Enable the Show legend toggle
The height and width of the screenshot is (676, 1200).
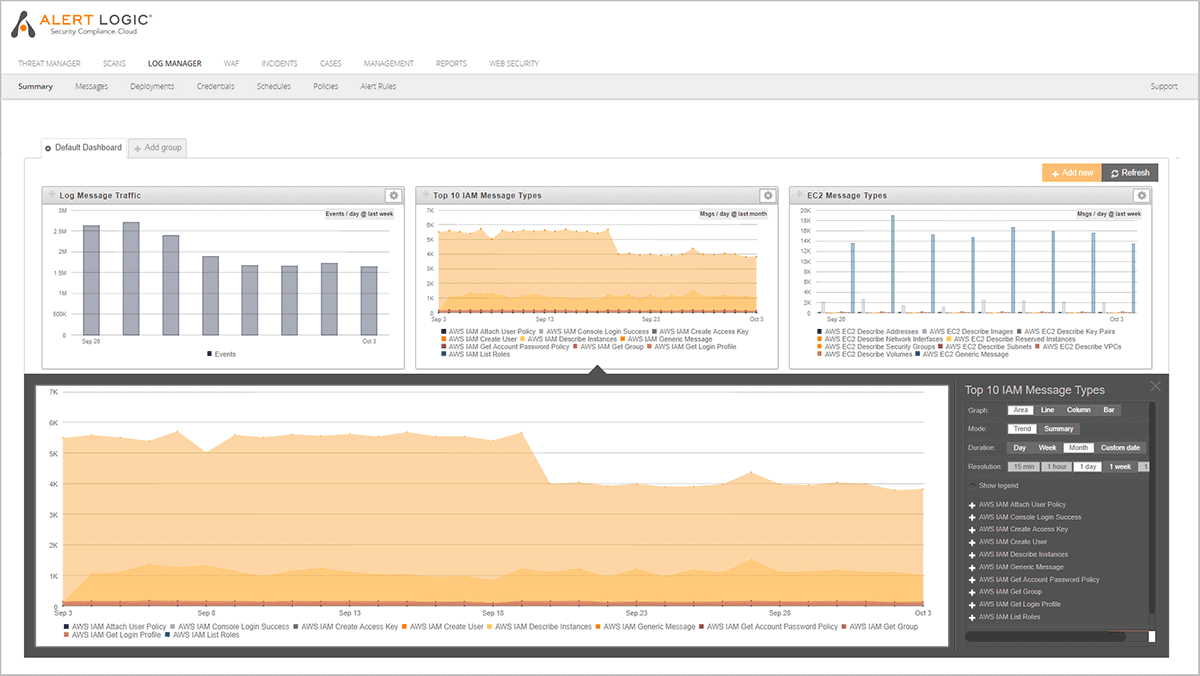974,485
